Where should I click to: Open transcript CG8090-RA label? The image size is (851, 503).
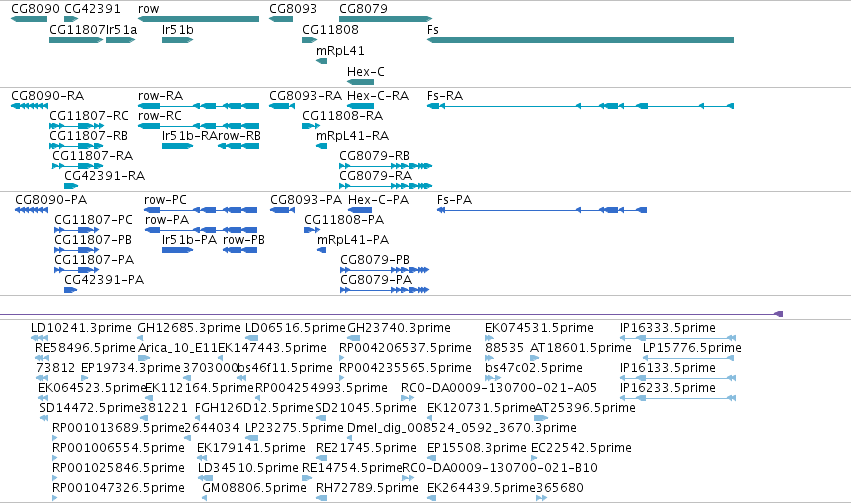tap(48, 96)
